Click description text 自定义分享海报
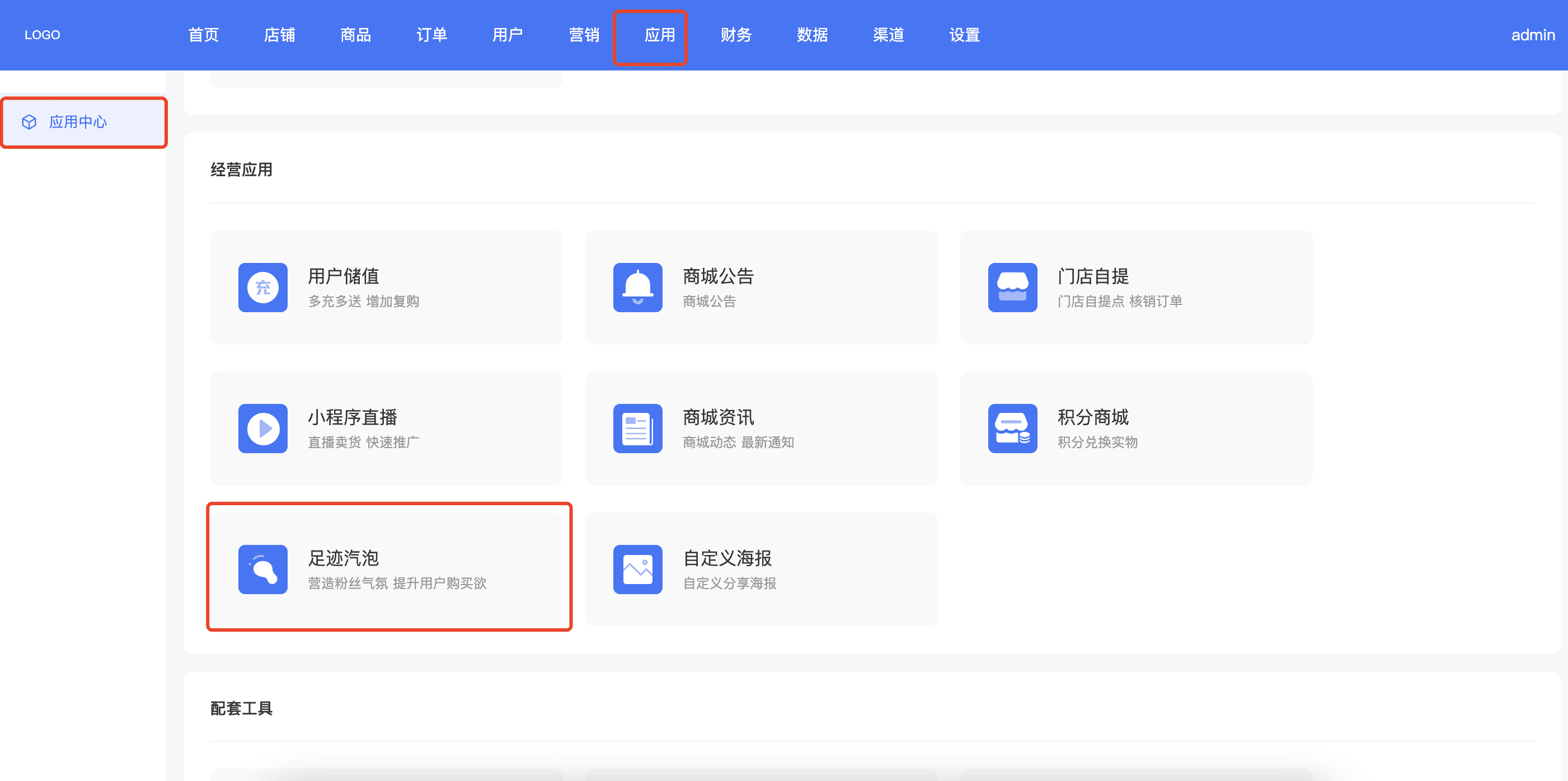Screen dimensions: 1568x781 (729, 583)
